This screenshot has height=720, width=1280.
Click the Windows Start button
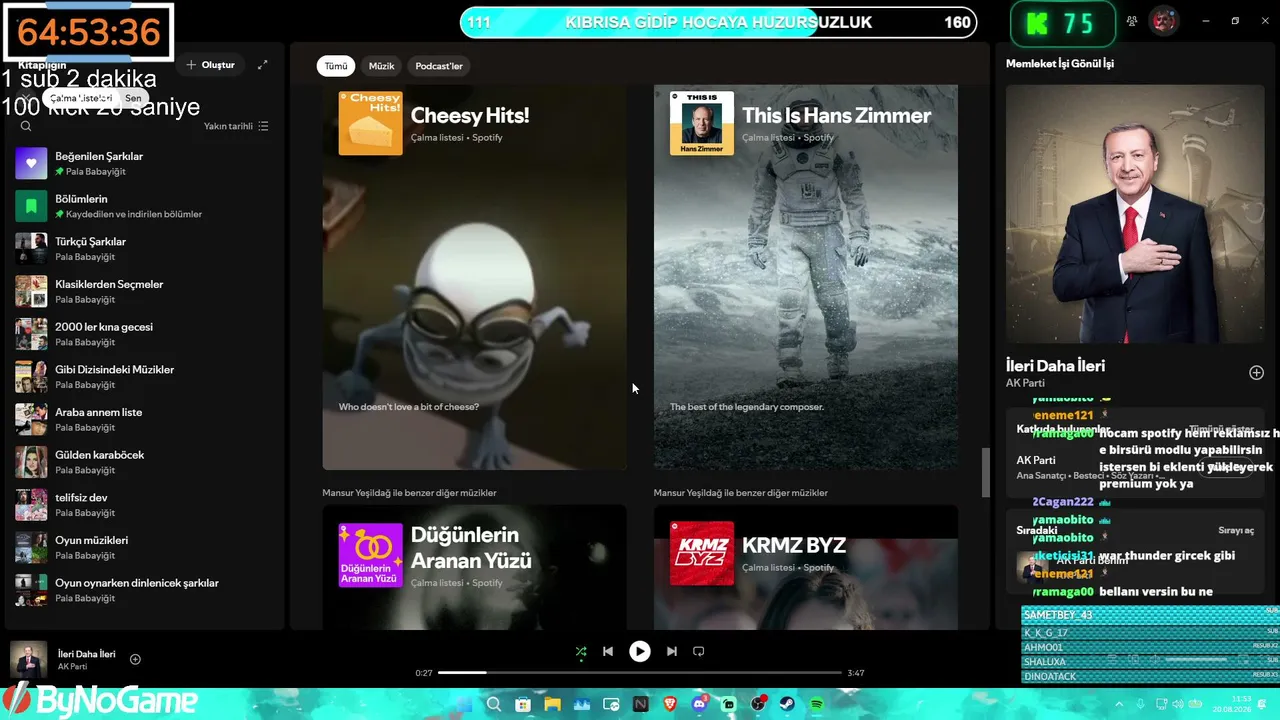point(464,705)
